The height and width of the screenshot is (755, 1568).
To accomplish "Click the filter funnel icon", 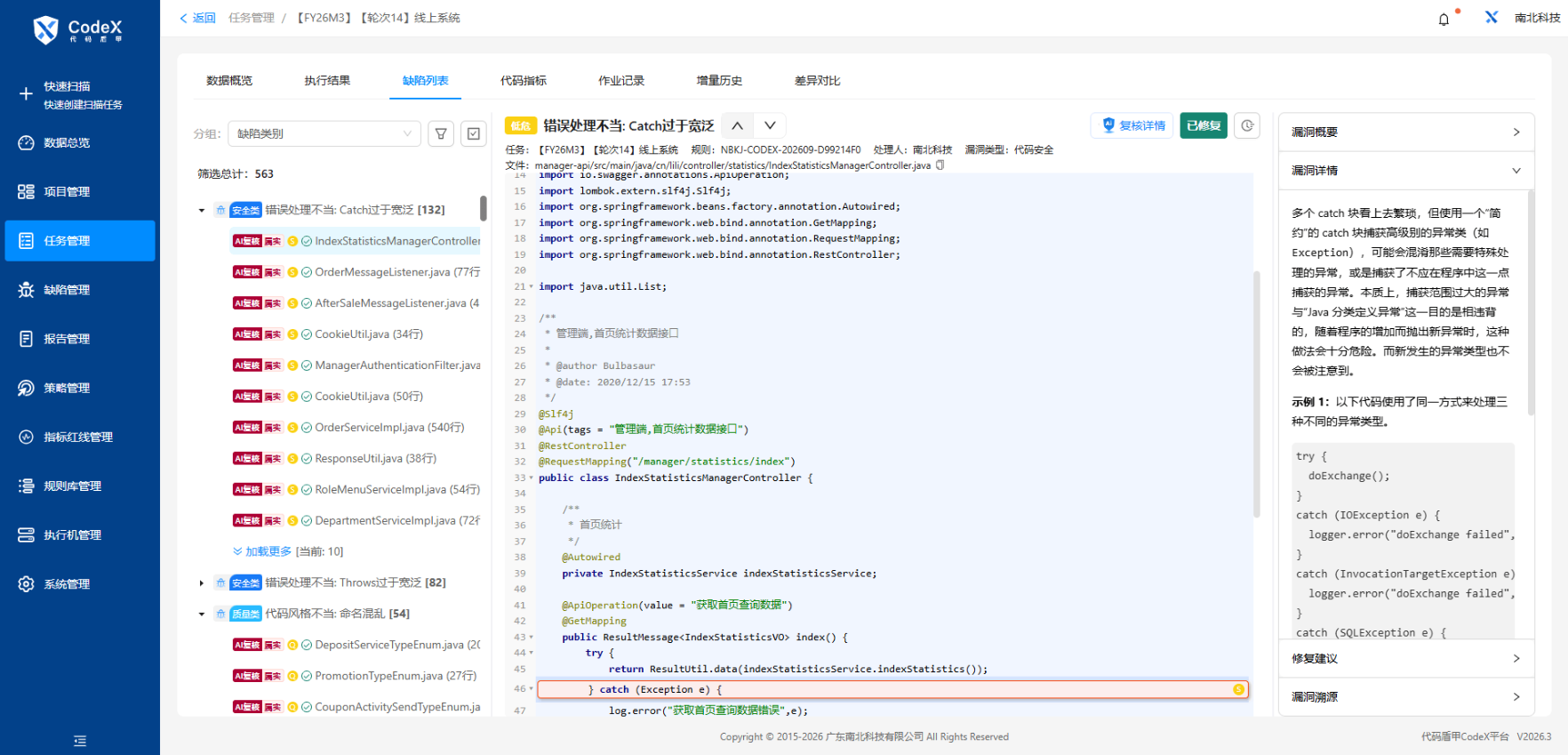I will coord(442,133).
